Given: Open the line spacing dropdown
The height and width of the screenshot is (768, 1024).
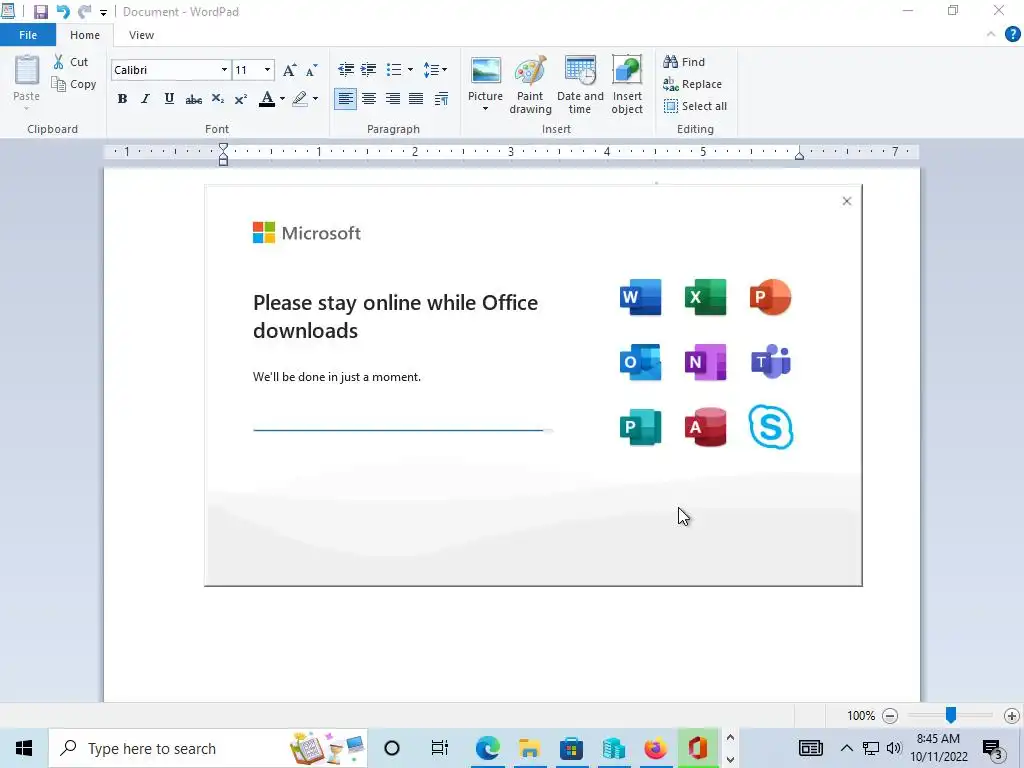Looking at the screenshot, I should (435, 69).
